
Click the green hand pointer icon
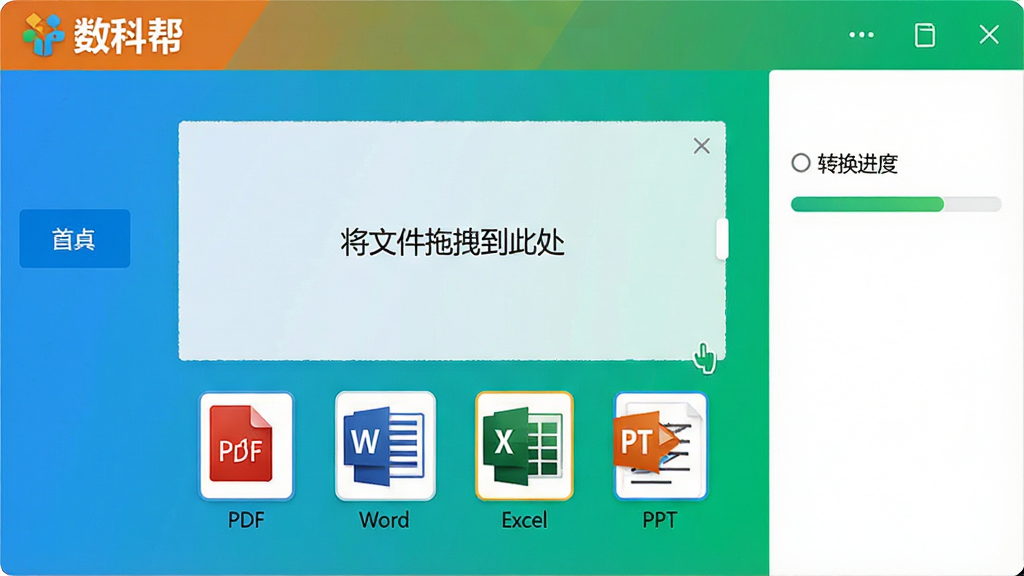pyautogui.click(x=705, y=358)
